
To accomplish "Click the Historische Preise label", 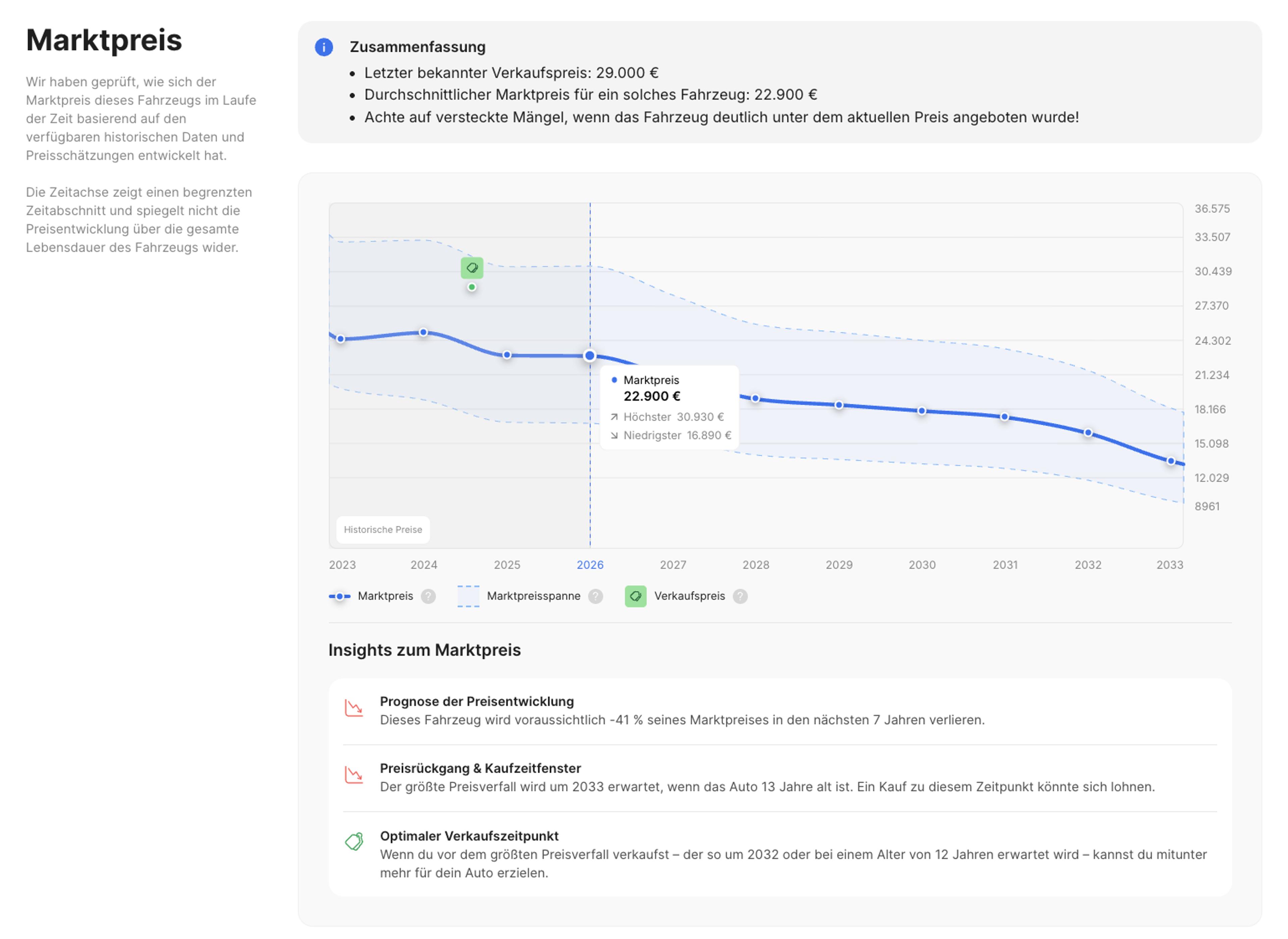I will pos(382,530).
